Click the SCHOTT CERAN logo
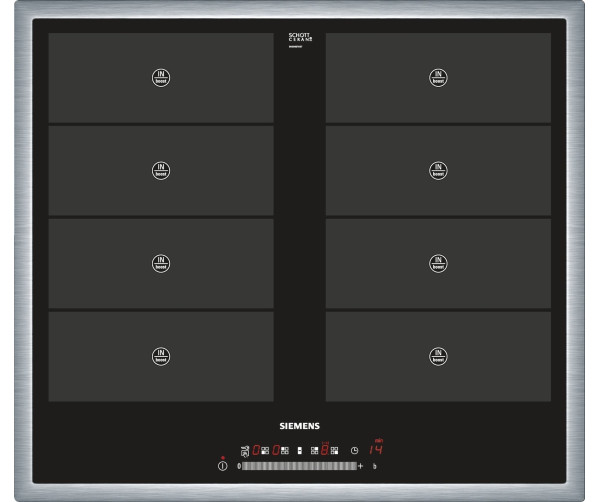598x502 pixels. 300,37
